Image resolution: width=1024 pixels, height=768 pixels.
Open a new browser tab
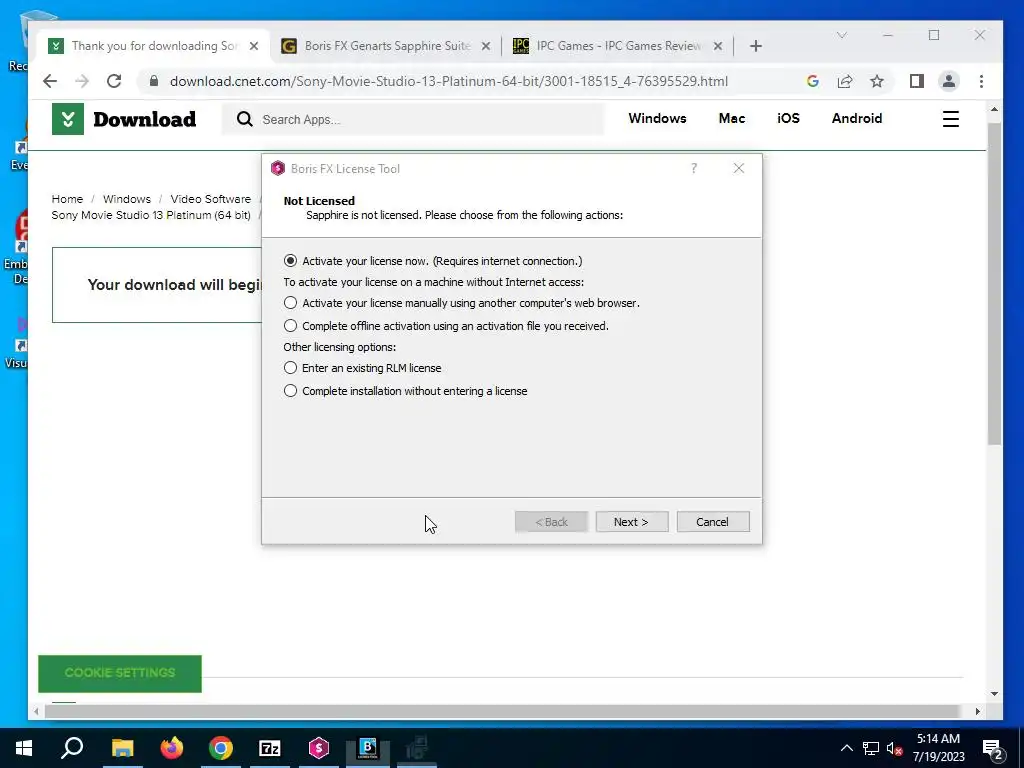(756, 46)
